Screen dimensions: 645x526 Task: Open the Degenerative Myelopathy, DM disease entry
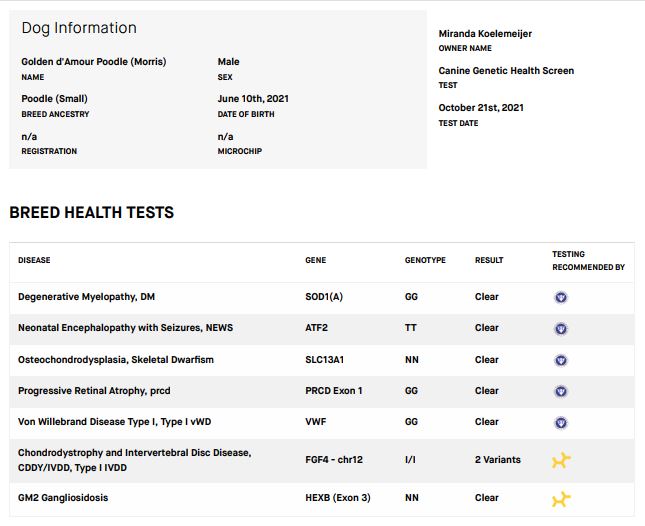tap(86, 297)
